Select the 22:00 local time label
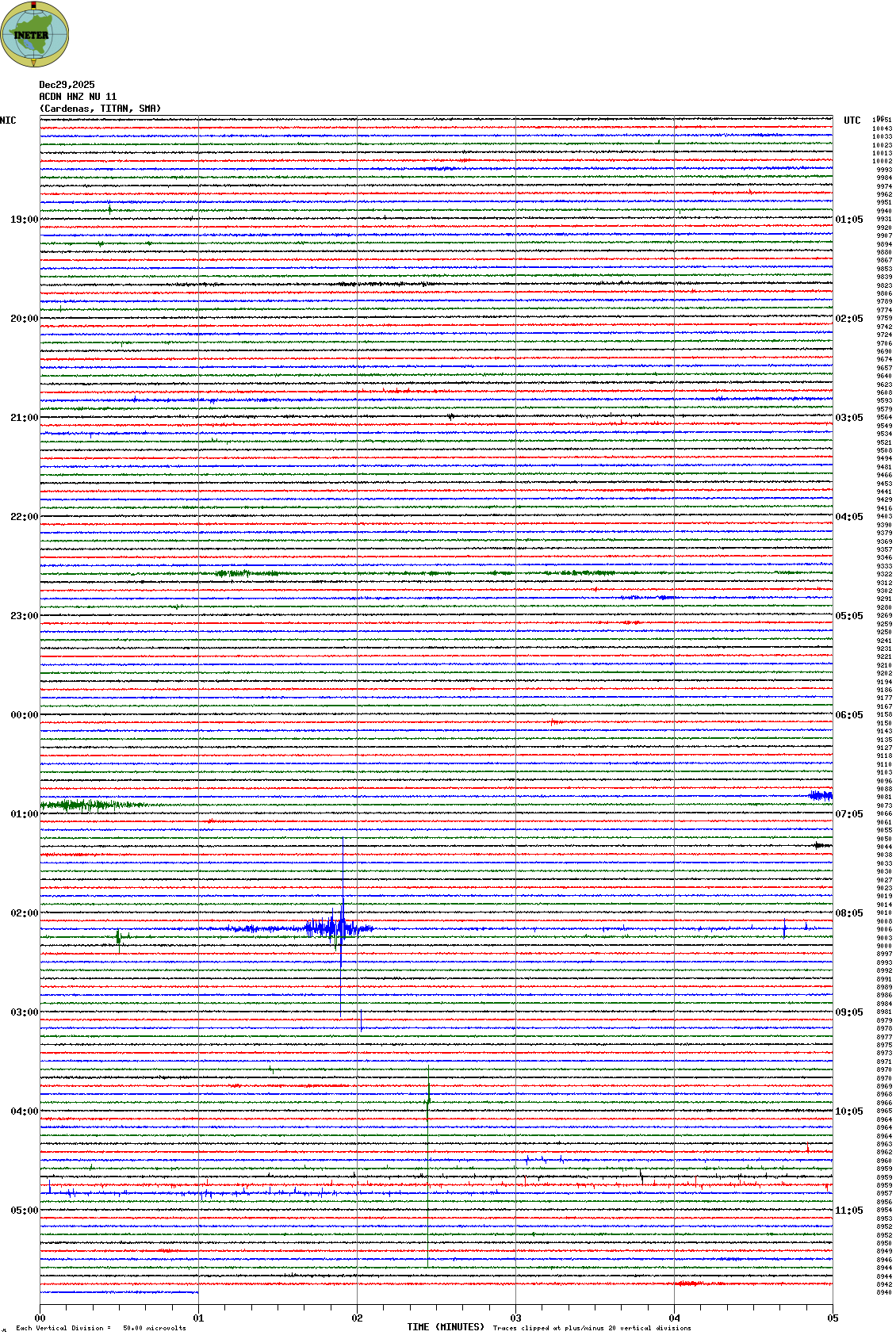The width and height of the screenshot is (896, 1339). (24, 517)
